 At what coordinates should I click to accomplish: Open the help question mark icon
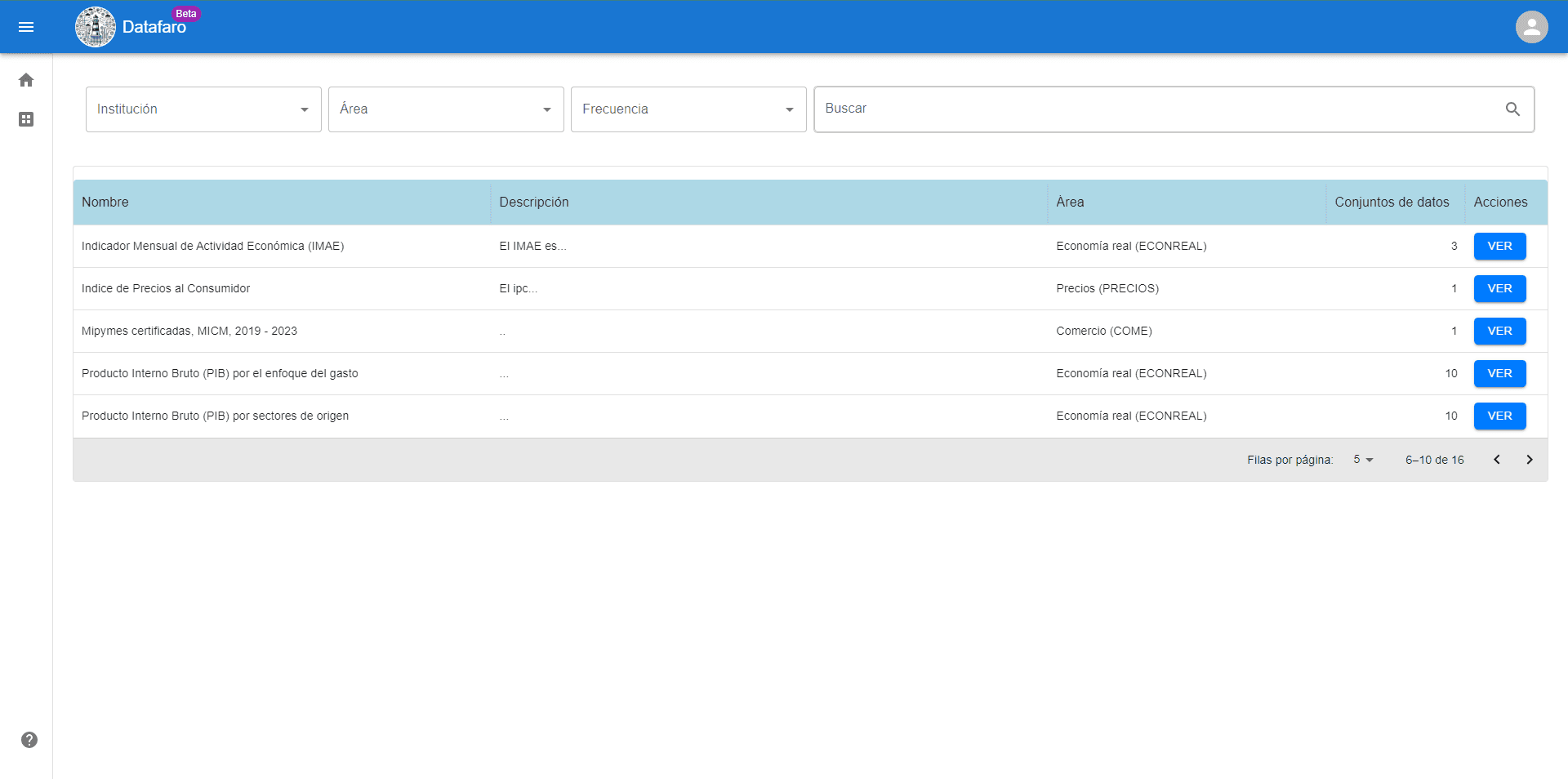[29, 740]
